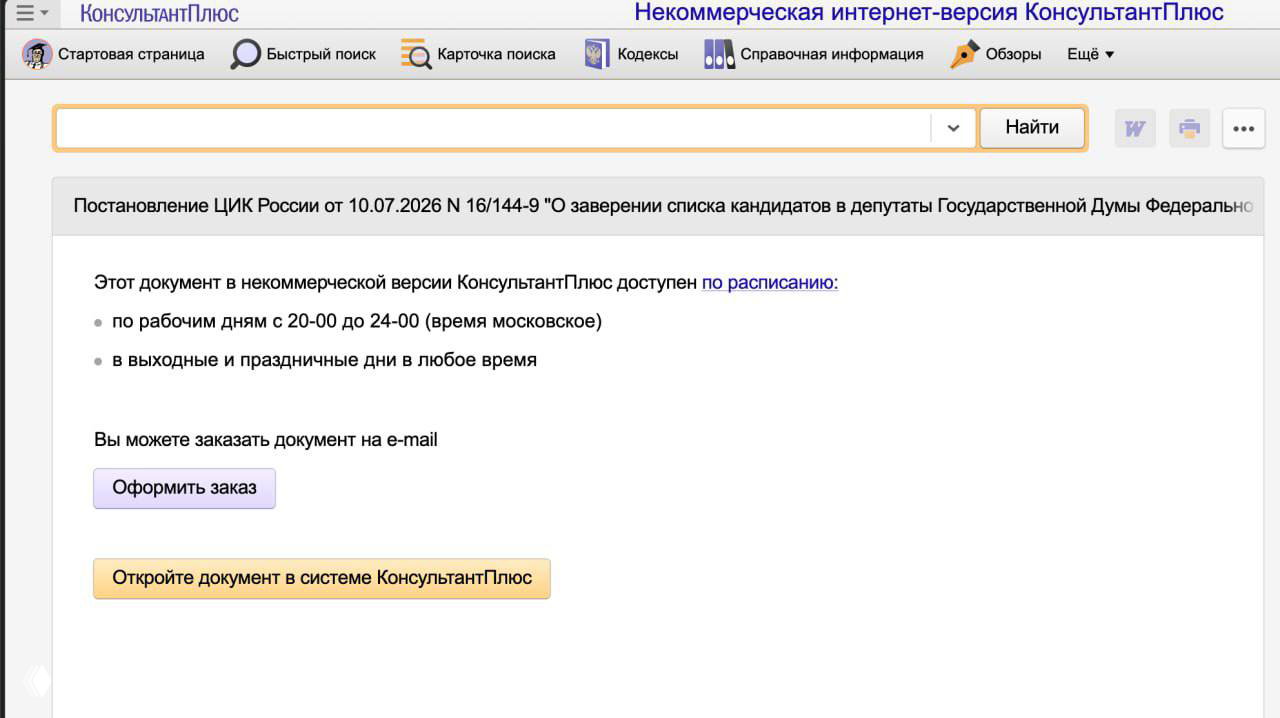The image size is (1280, 718).
Task: Open Справочная информация
Action: click(x=832, y=54)
